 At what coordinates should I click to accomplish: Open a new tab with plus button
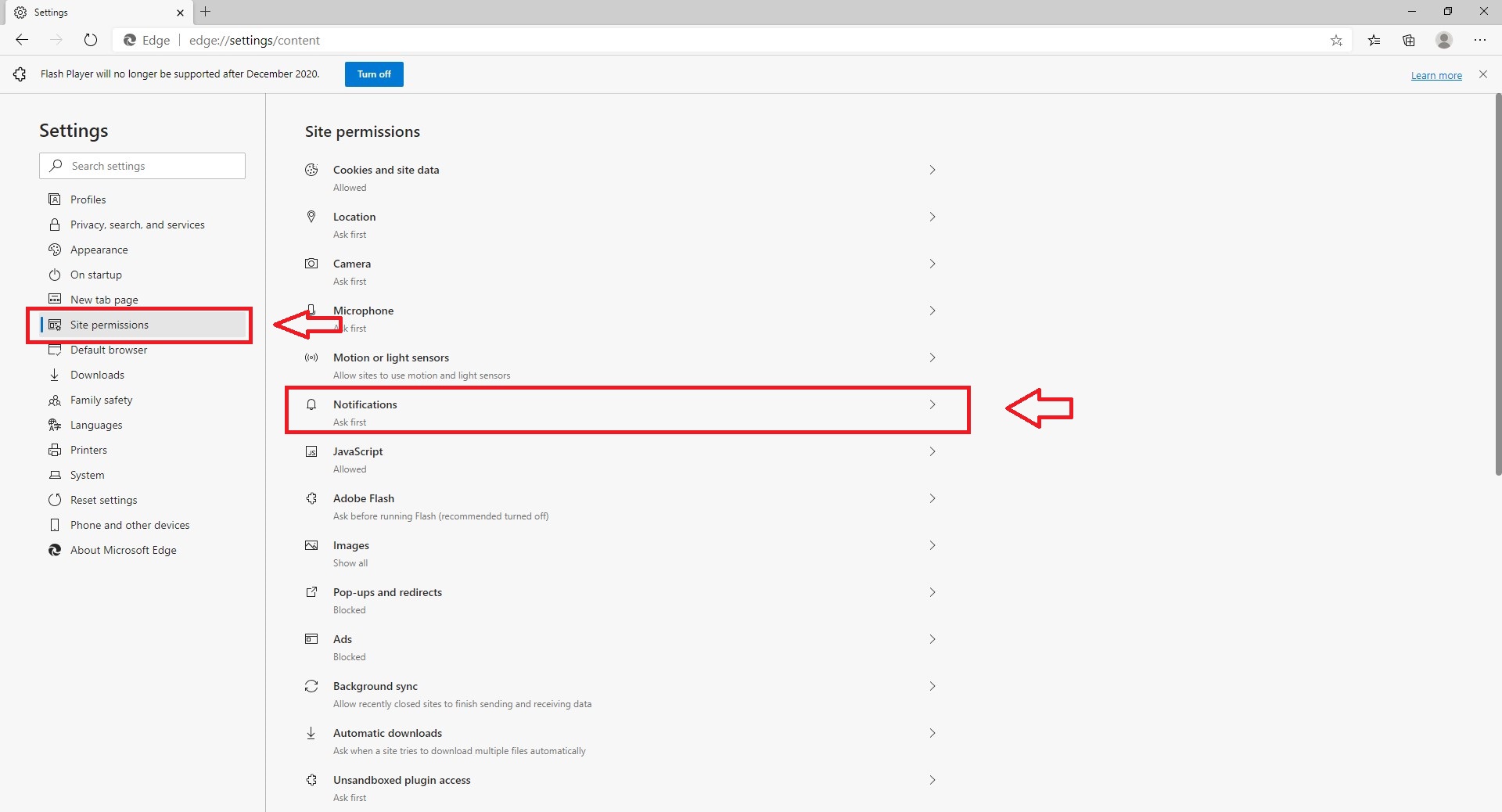tap(206, 12)
